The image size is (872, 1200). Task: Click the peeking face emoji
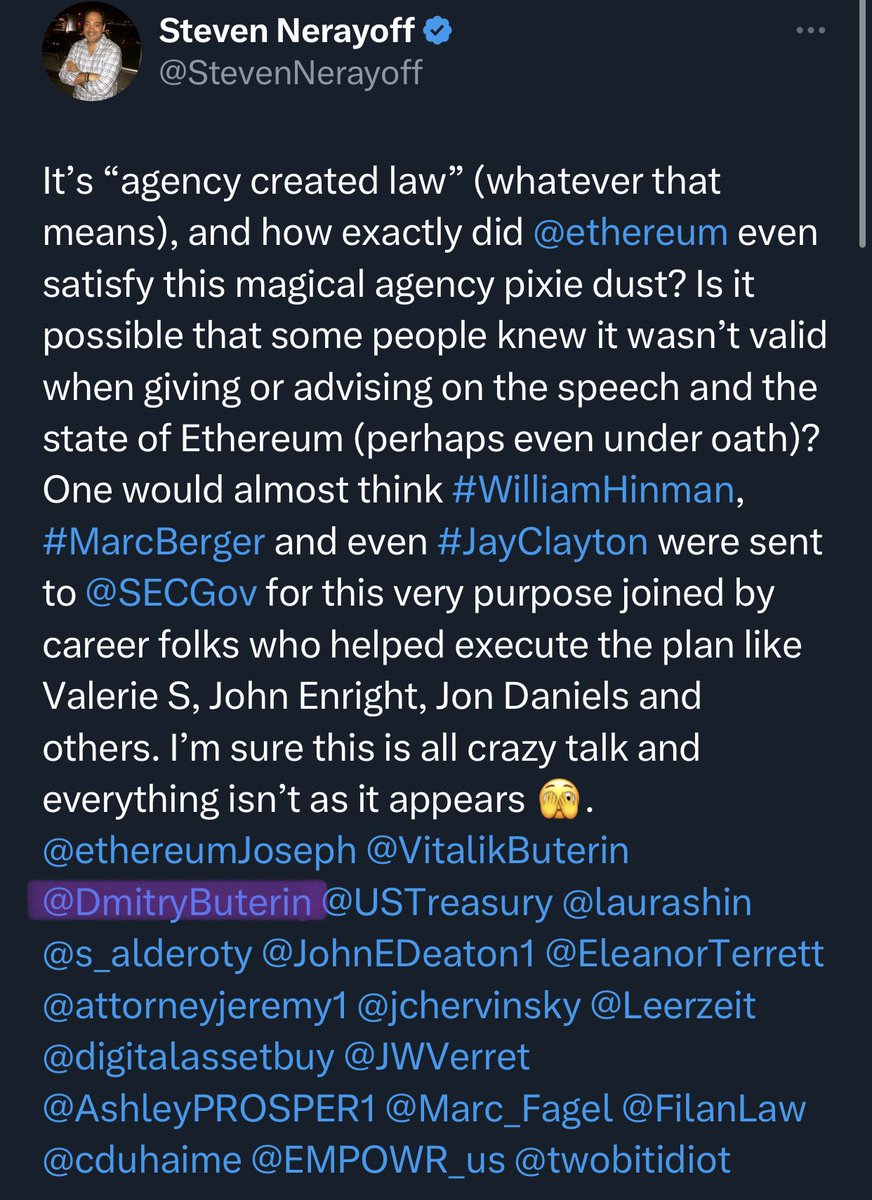[559, 799]
